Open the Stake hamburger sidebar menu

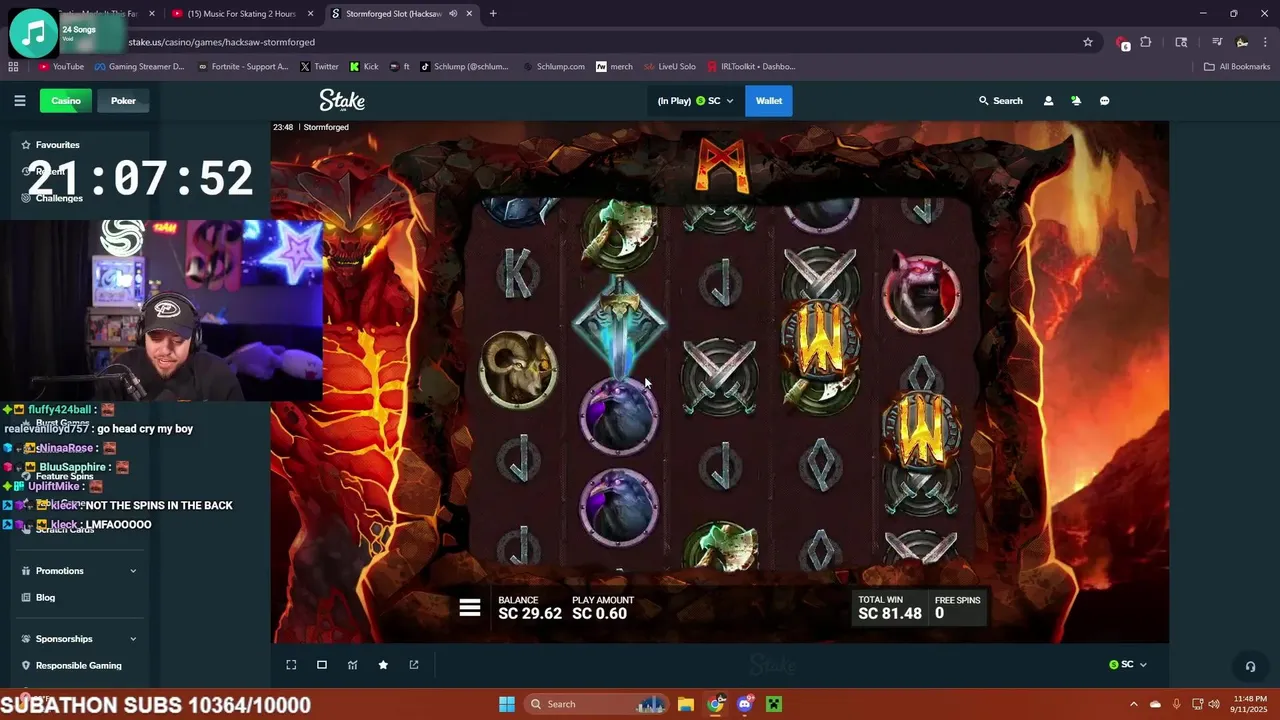(x=19, y=101)
